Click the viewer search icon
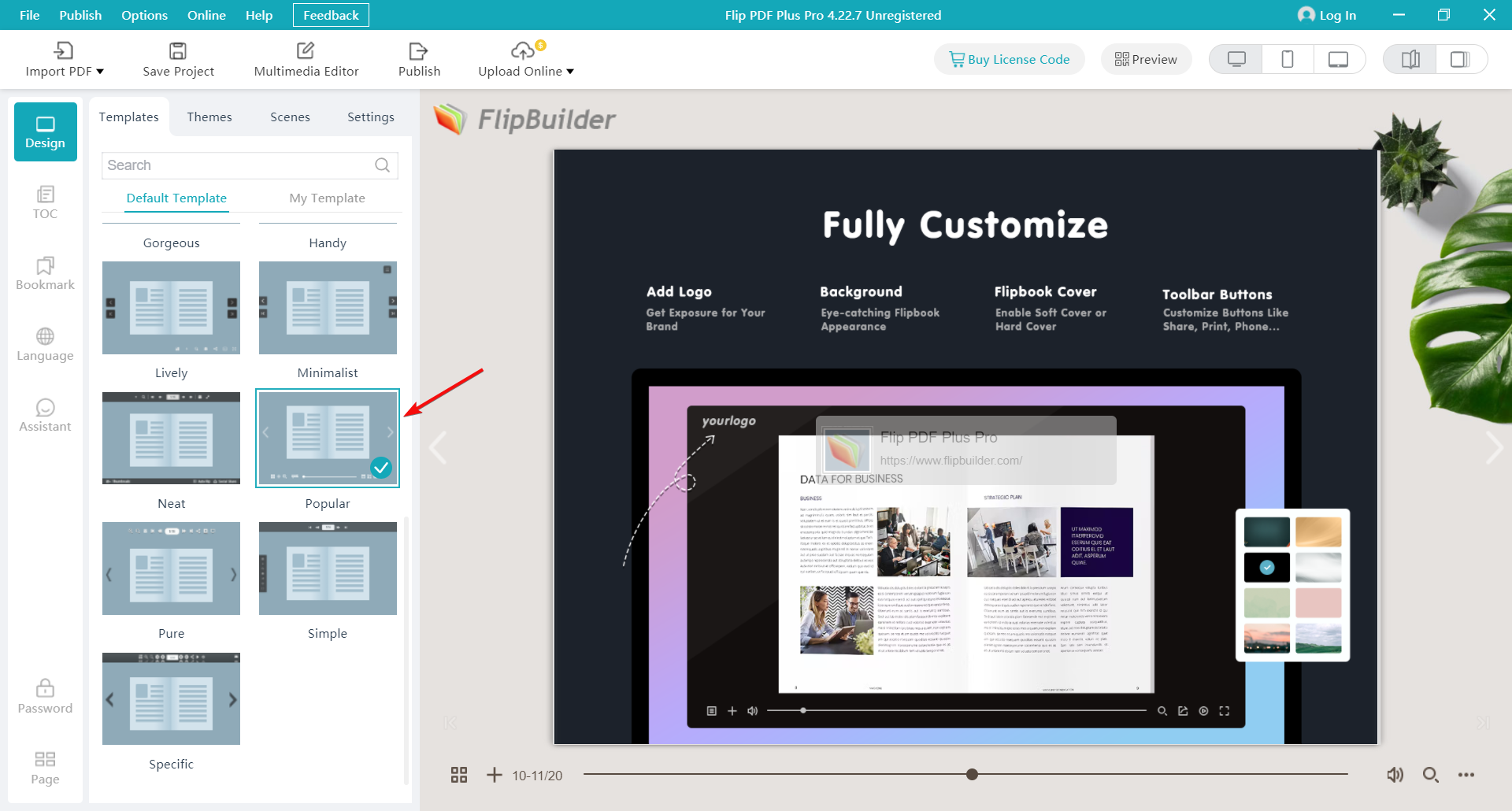Screen dimensions: 1512x811 click(1430, 775)
